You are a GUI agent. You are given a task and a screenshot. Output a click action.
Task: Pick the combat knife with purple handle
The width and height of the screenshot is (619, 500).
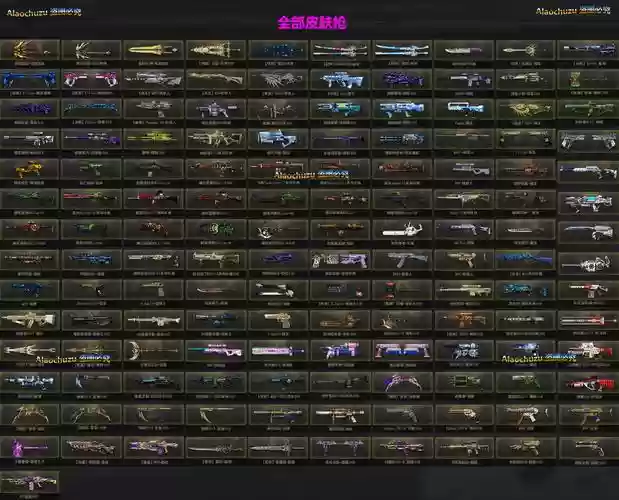click(463, 50)
